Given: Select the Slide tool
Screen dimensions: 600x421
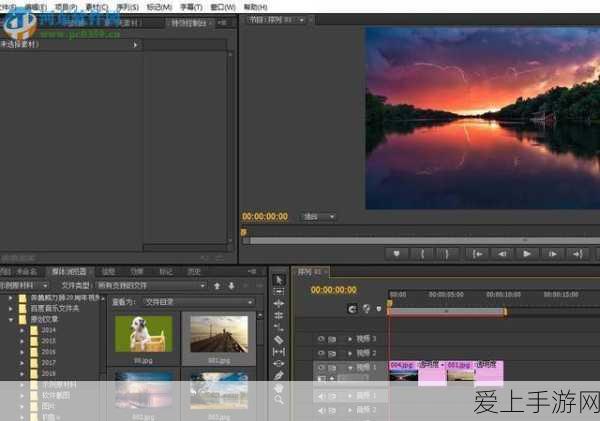Looking at the screenshot, I should point(279,364).
